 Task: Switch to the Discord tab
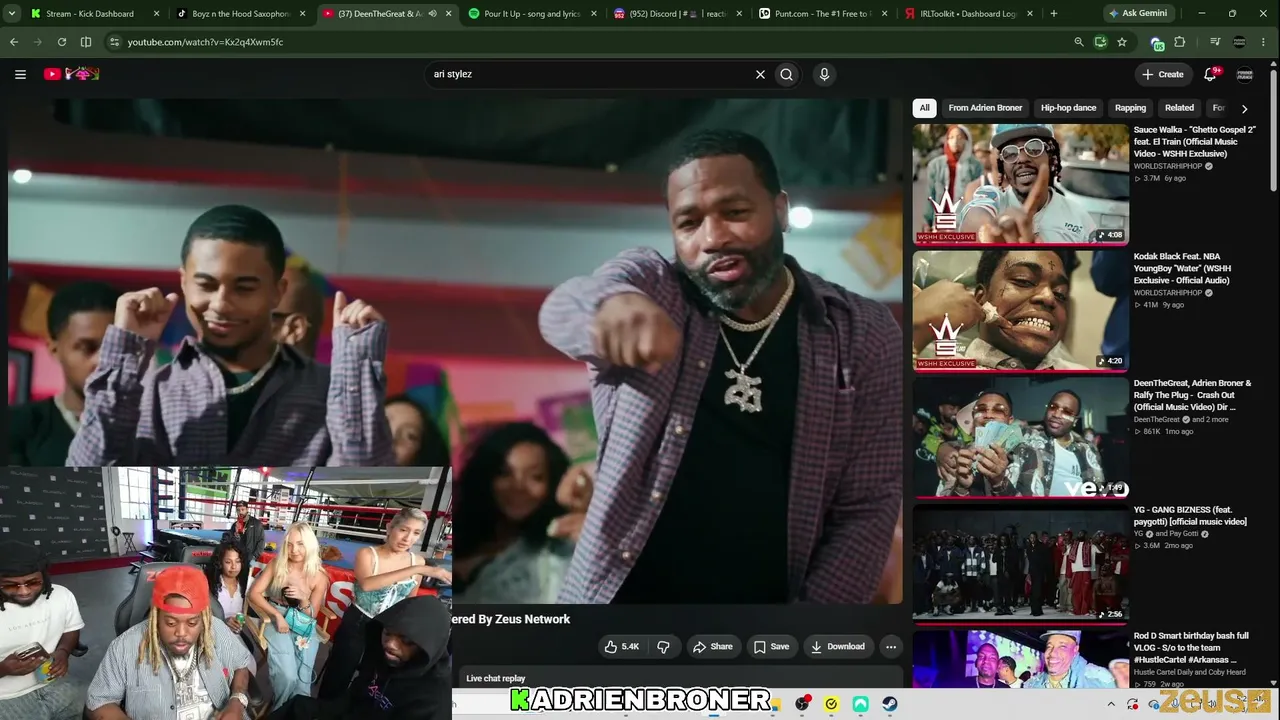[677, 14]
